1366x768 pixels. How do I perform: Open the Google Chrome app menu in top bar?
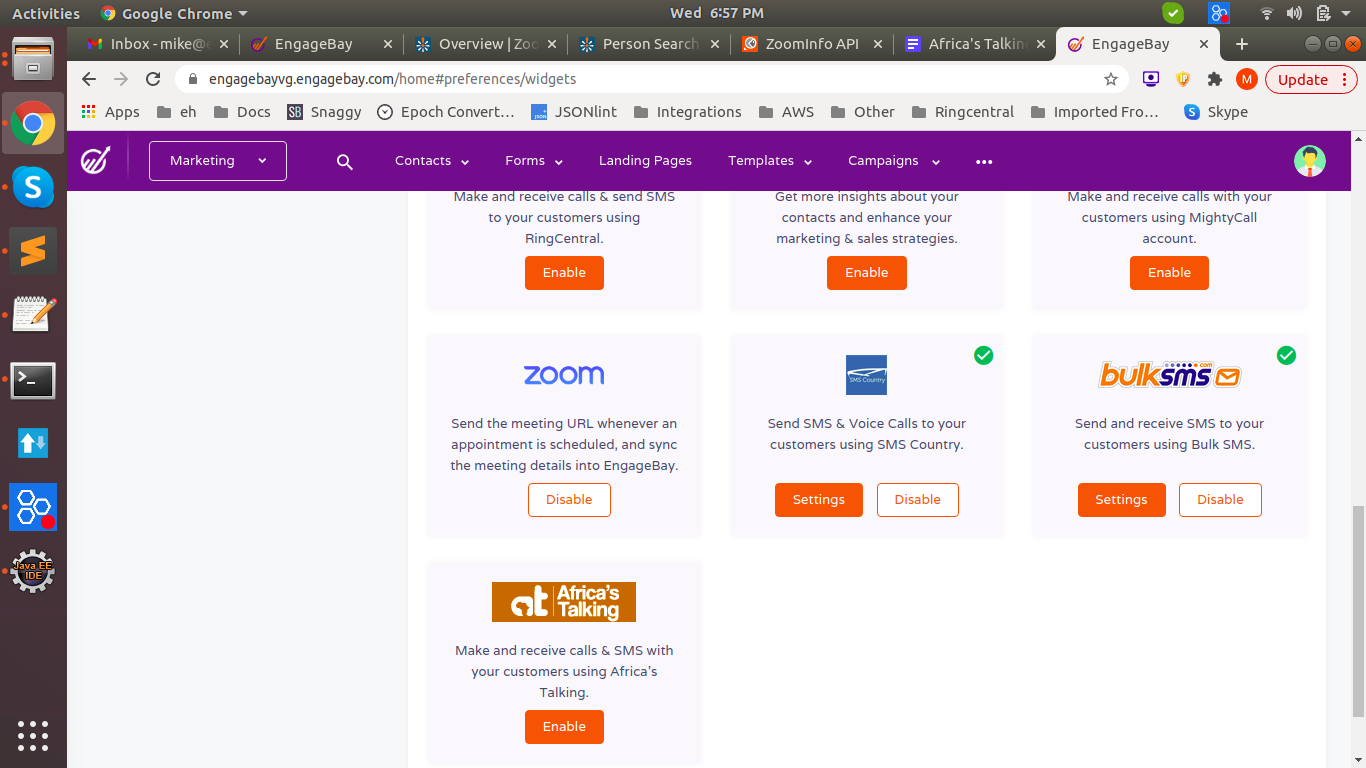pyautogui.click(x=174, y=13)
